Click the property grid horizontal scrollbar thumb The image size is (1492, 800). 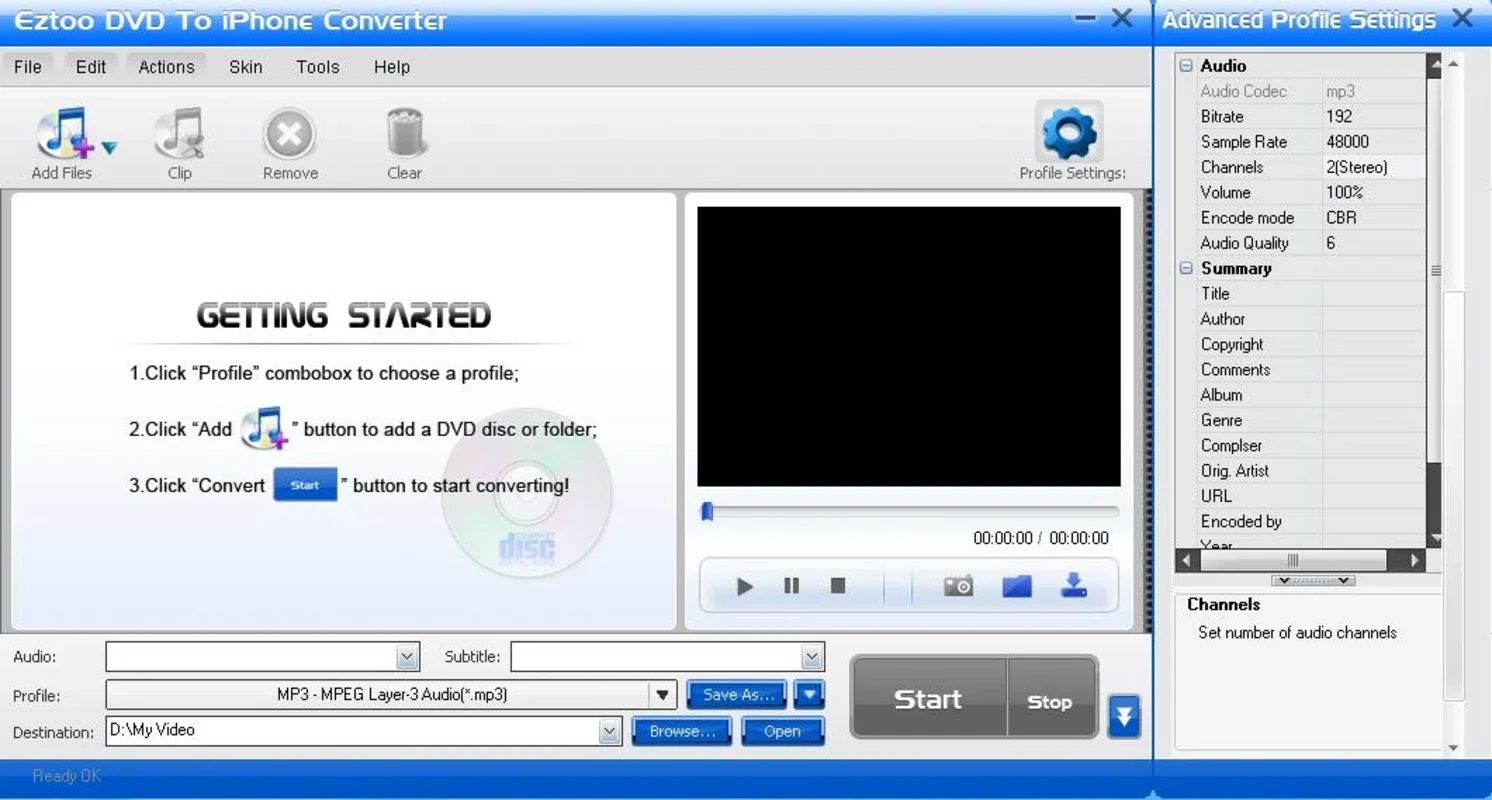click(1293, 561)
